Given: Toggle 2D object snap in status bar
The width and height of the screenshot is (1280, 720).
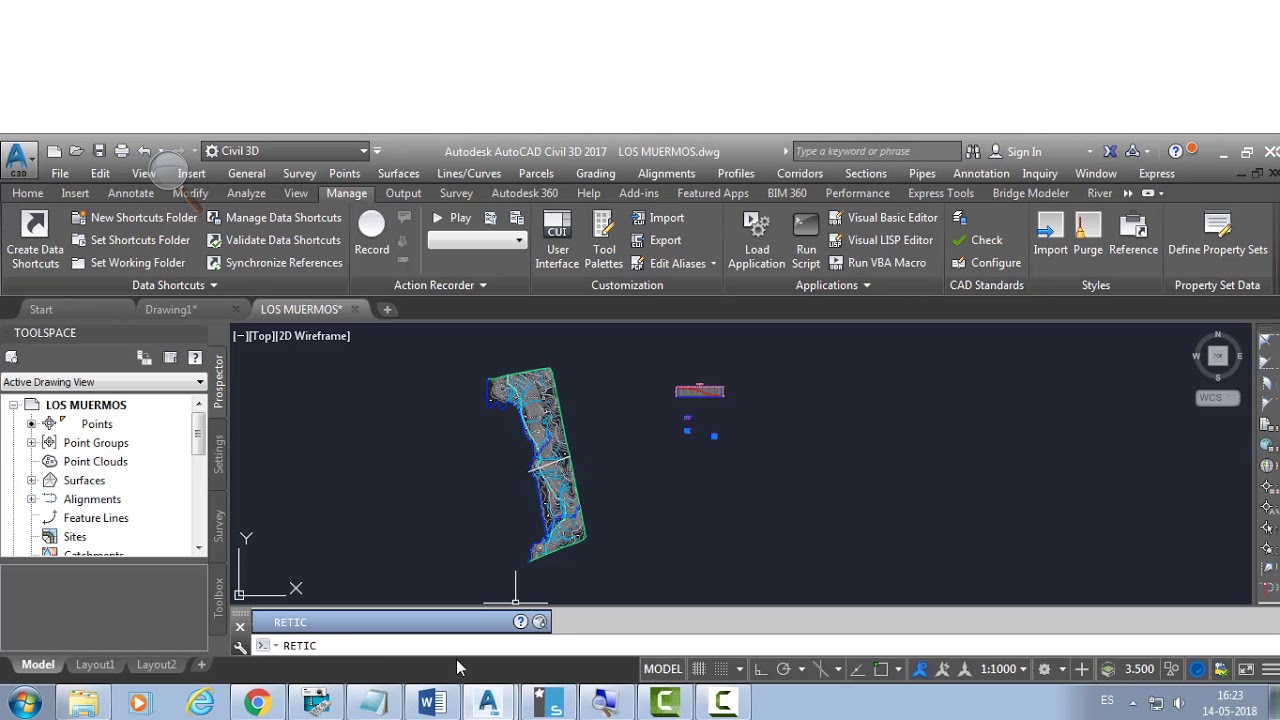Looking at the screenshot, I should (880, 669).
